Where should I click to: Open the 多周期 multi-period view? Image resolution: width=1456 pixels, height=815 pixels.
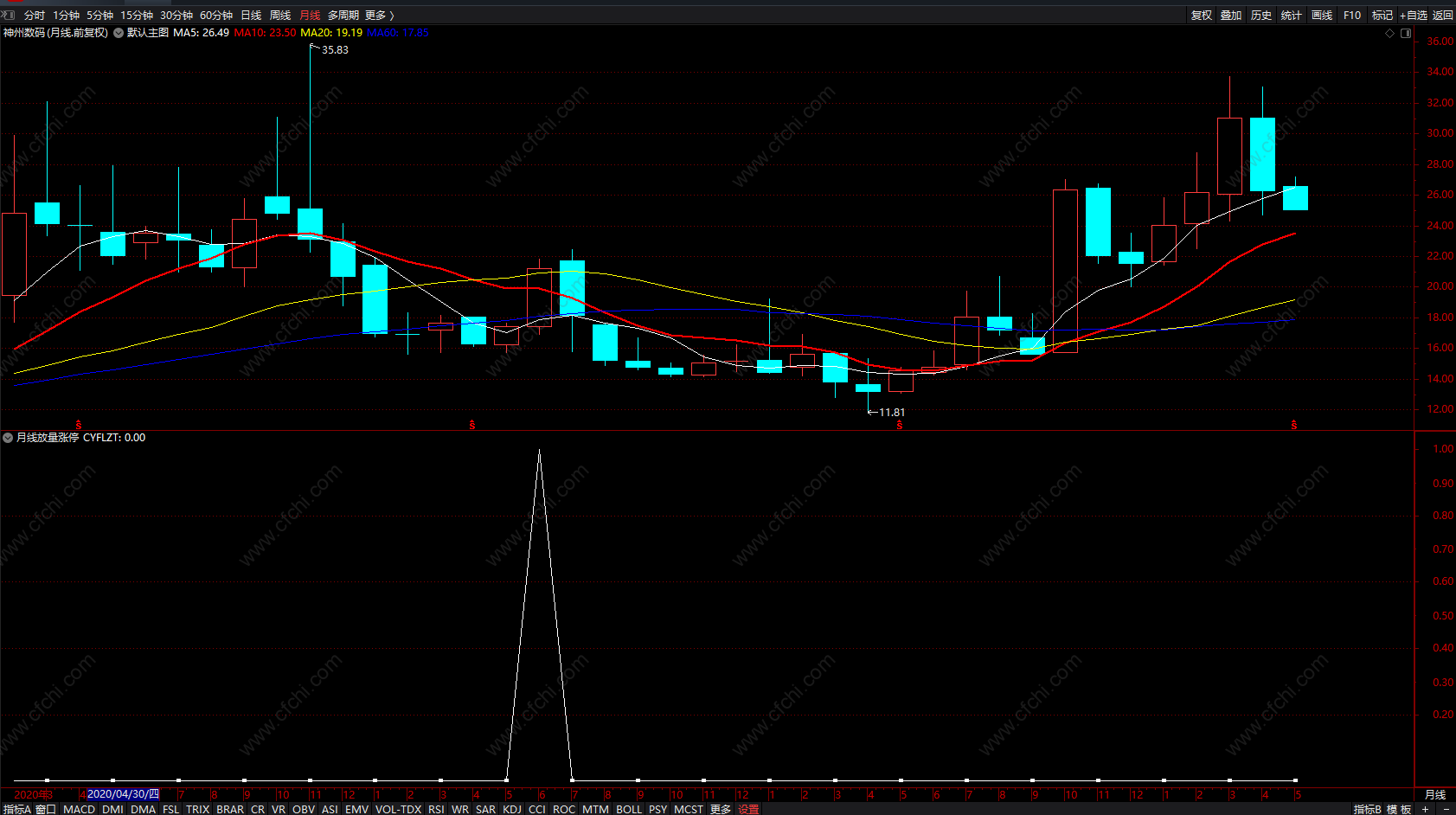coord(343,16)
